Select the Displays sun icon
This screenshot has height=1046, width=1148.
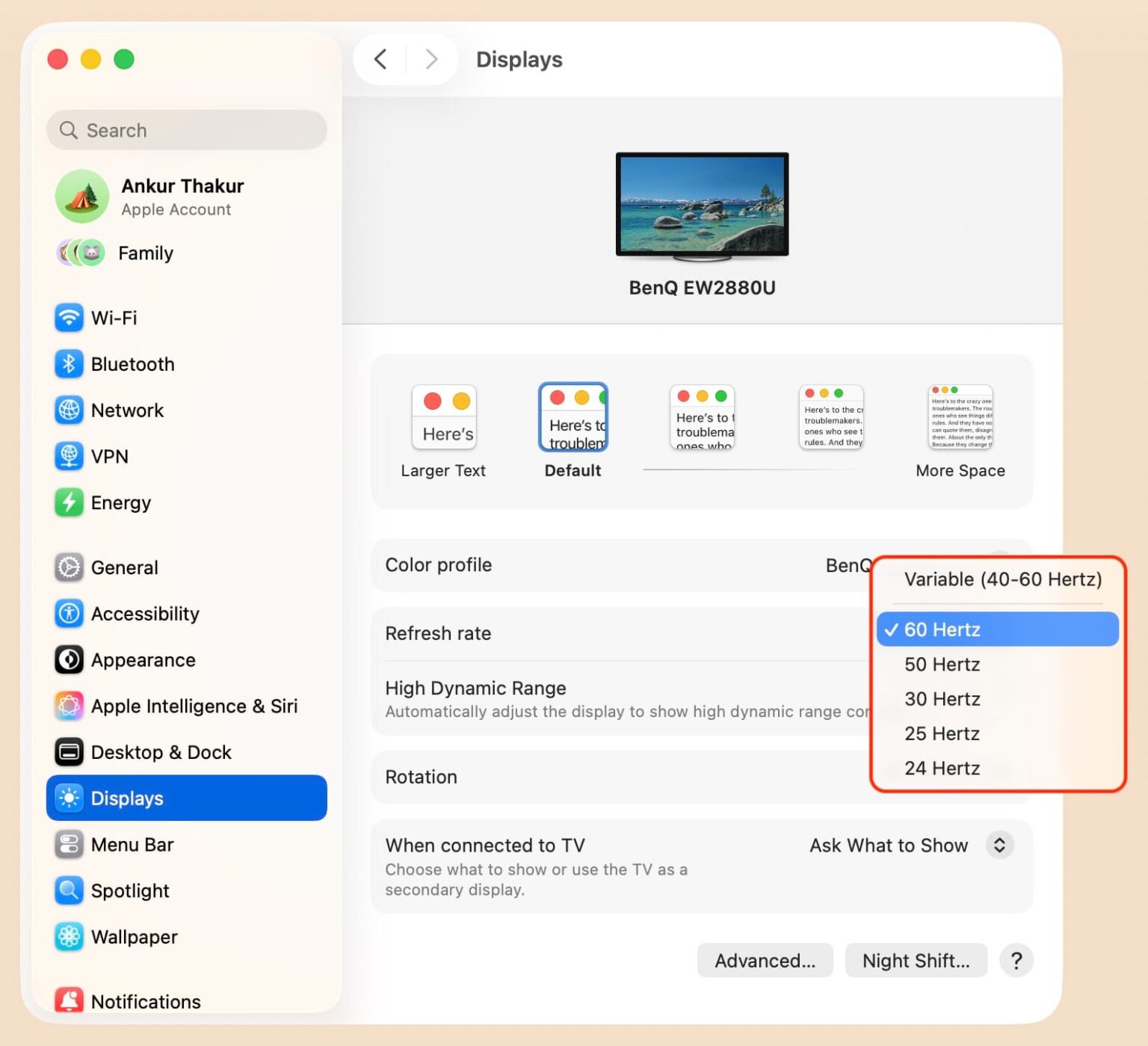point(69,799)
